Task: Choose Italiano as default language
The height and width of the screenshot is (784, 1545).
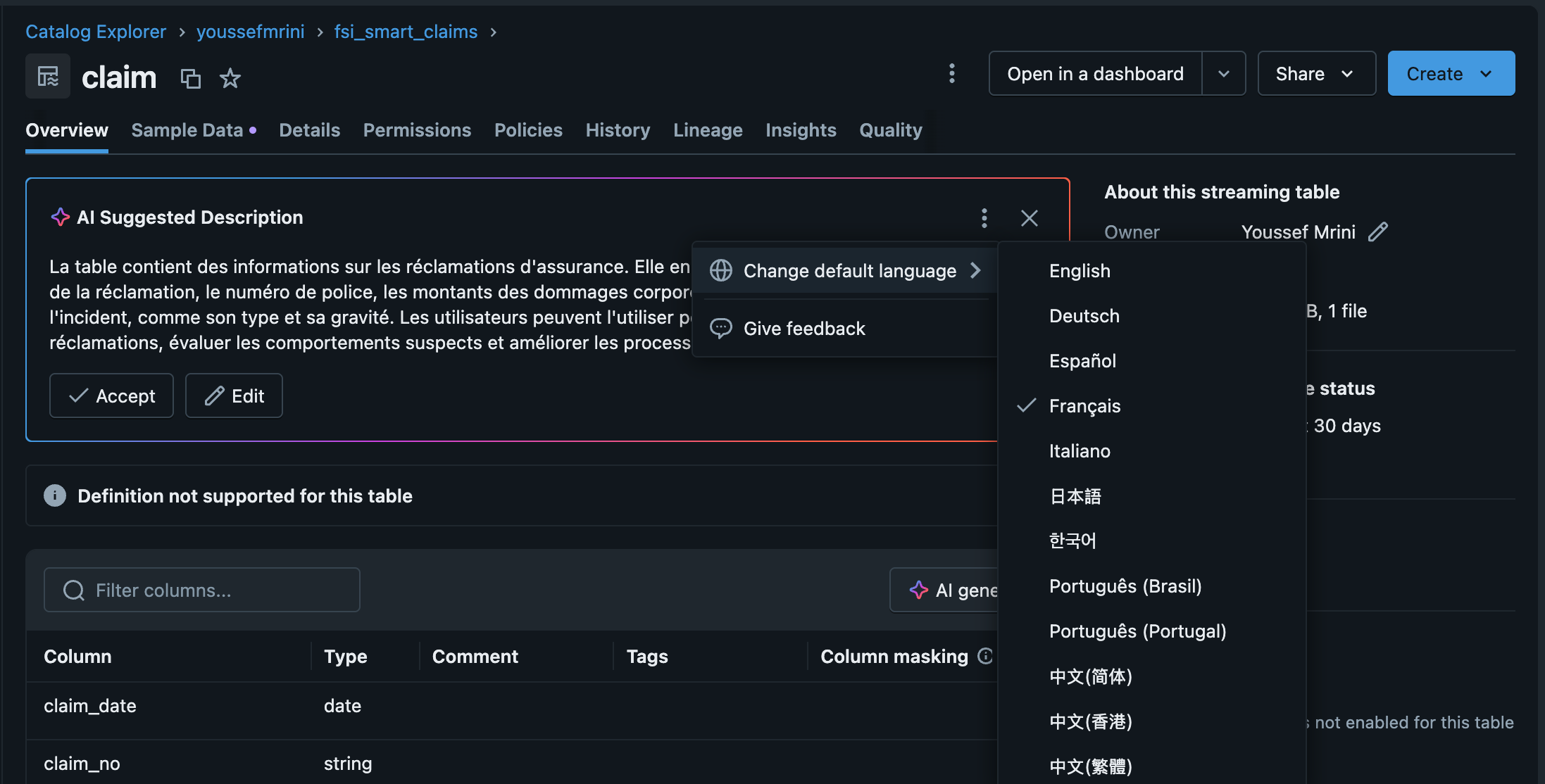Action: [1152, 451]
